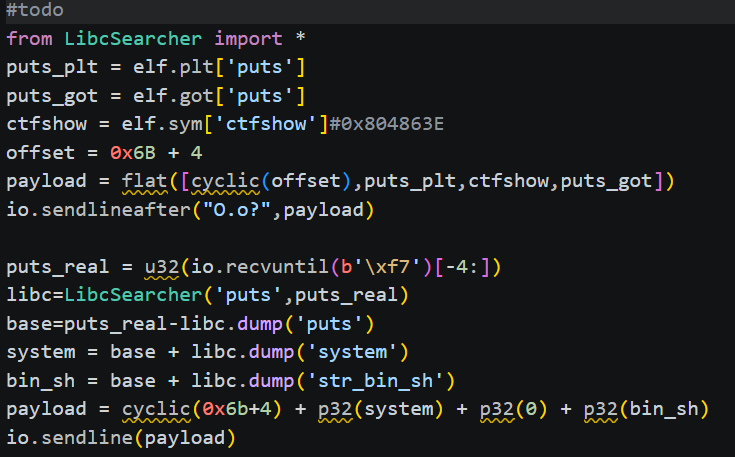Click 'base' in 'base=puts_real-libc.dump' line
Image resolution: width=735 pixels, height=457 pixels.
click(29, 324)
